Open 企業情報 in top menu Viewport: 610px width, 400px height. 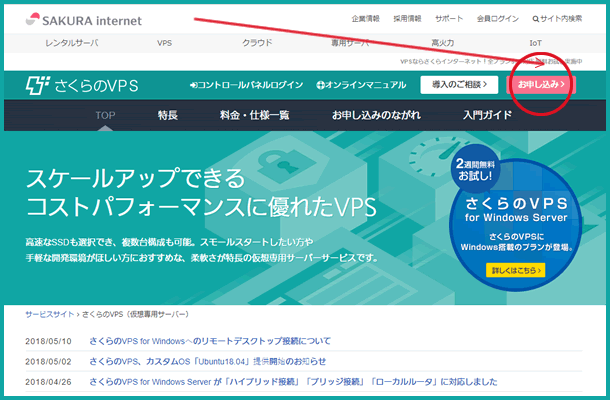[x=366, y=19]
